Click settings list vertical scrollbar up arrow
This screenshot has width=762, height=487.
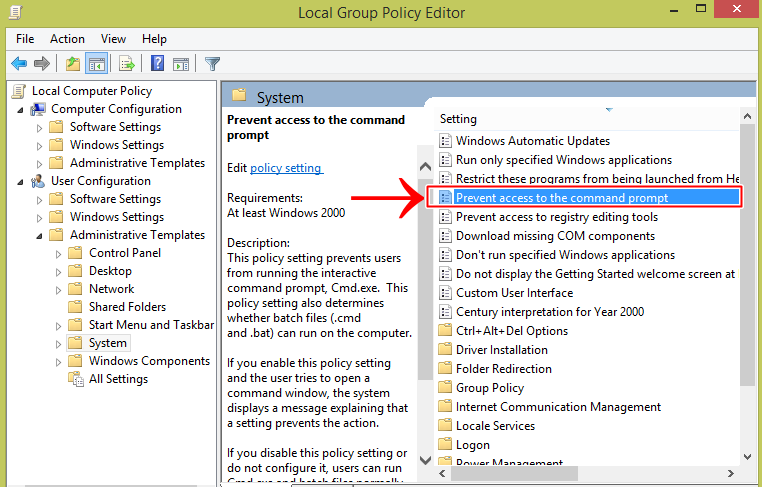click(747, 116)
